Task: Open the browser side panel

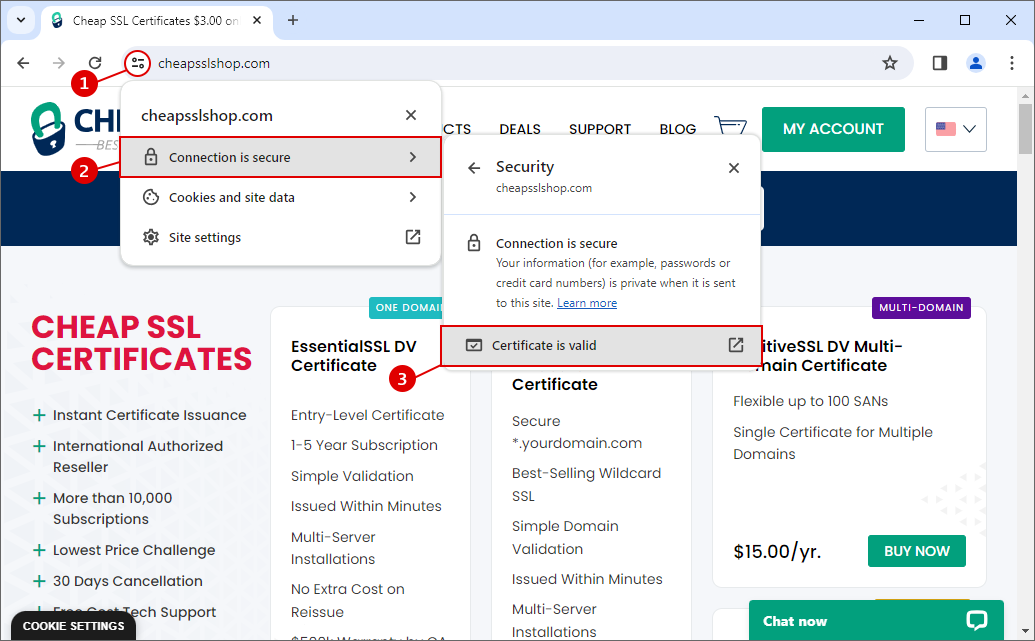Action: (x=940, y=63)
